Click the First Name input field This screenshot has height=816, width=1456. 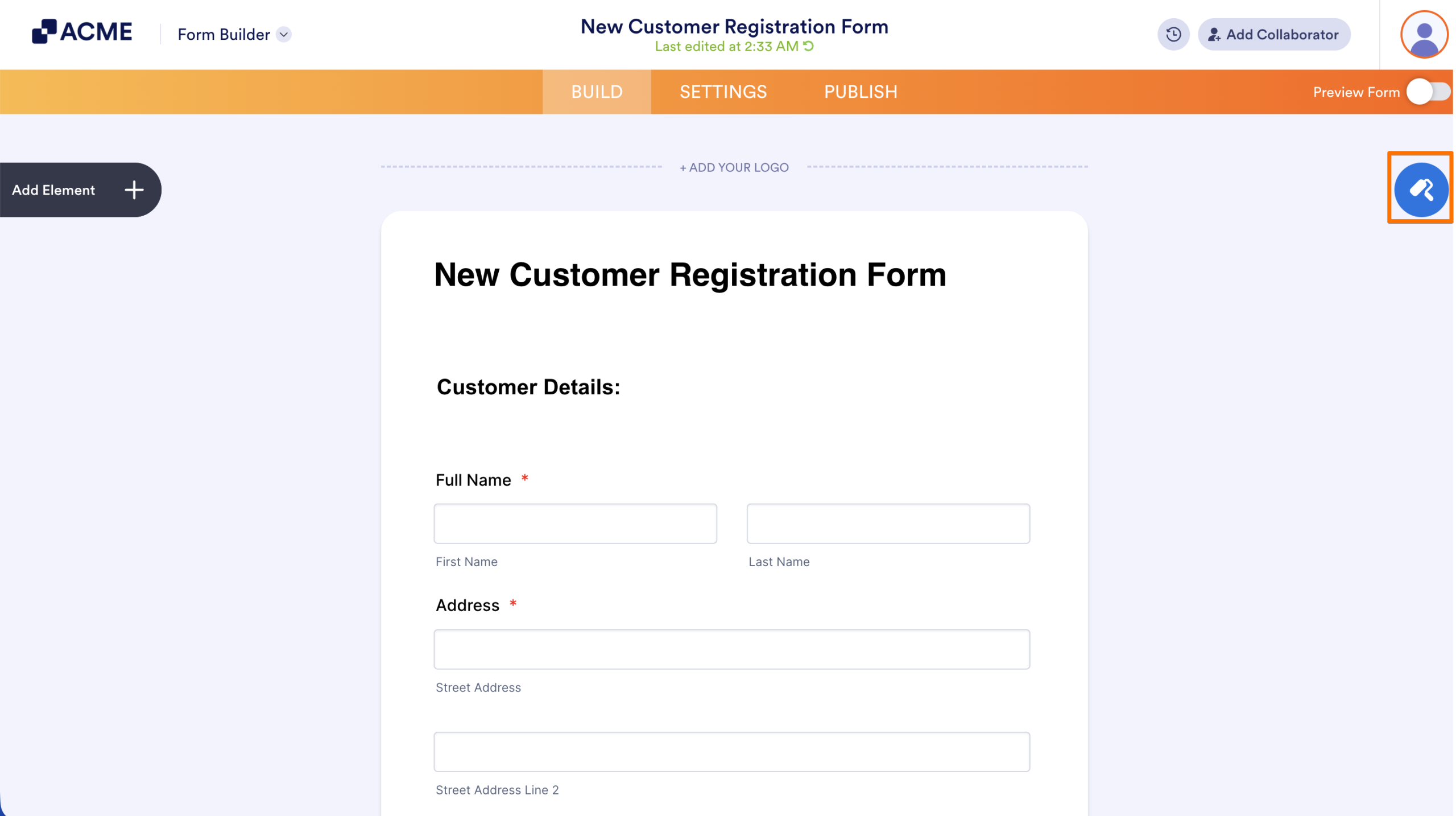coord(574,523)
